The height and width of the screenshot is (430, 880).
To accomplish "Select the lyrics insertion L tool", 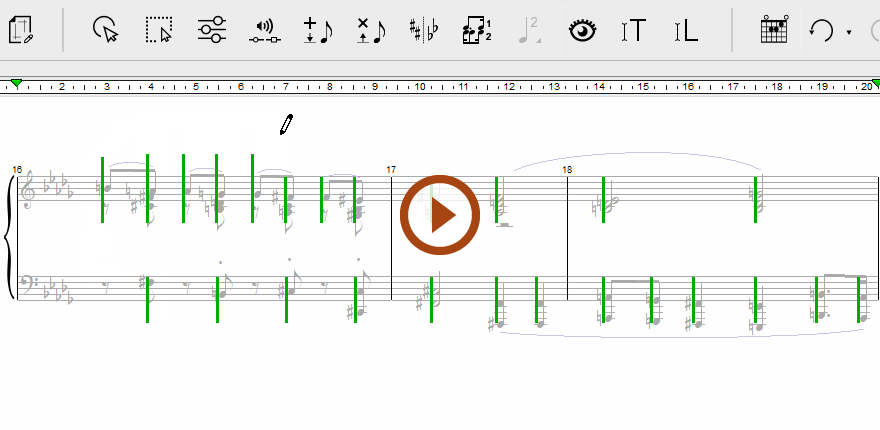I will tap(685, 30).
